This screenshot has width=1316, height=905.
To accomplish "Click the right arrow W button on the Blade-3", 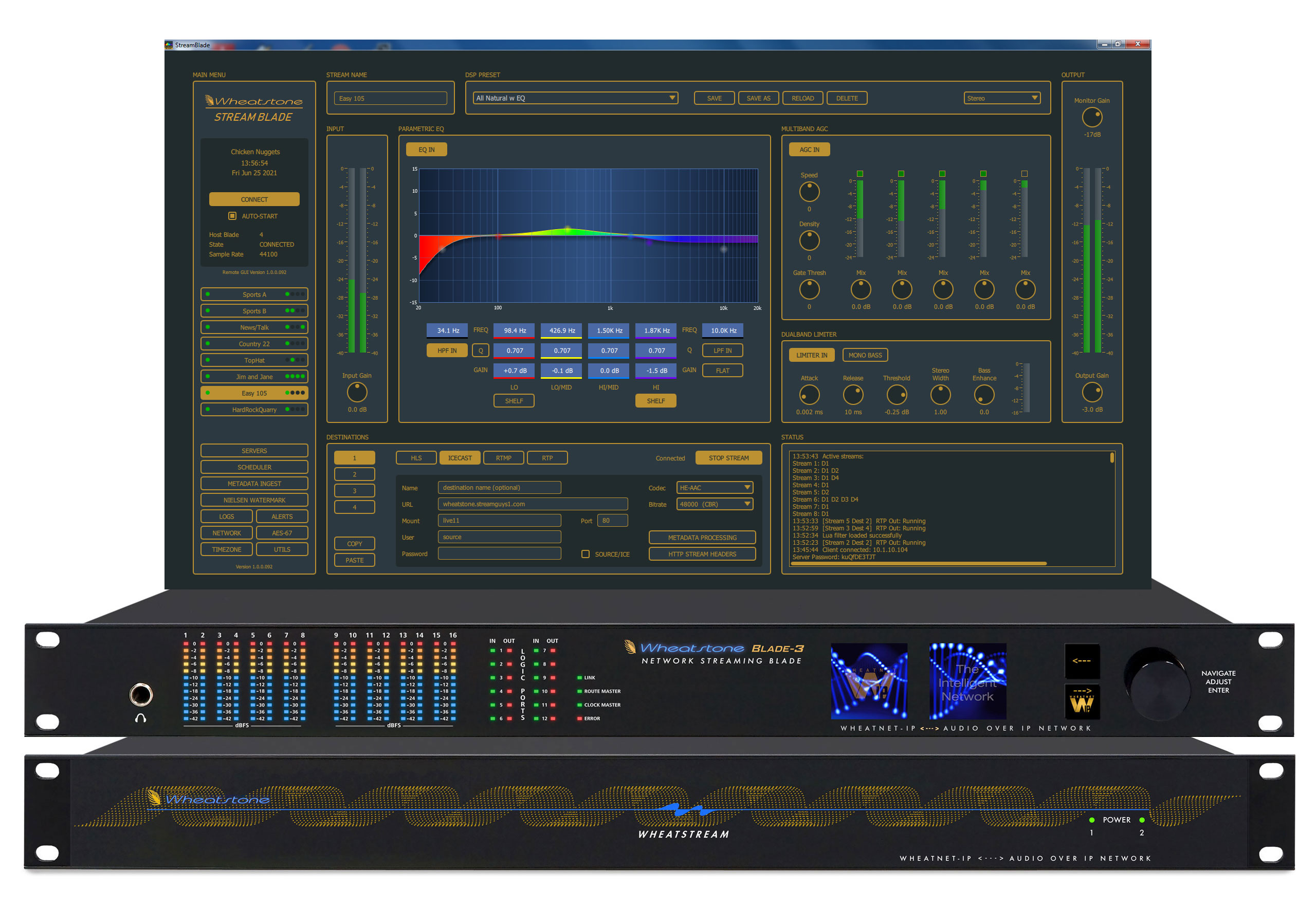I will point(1081,702).
